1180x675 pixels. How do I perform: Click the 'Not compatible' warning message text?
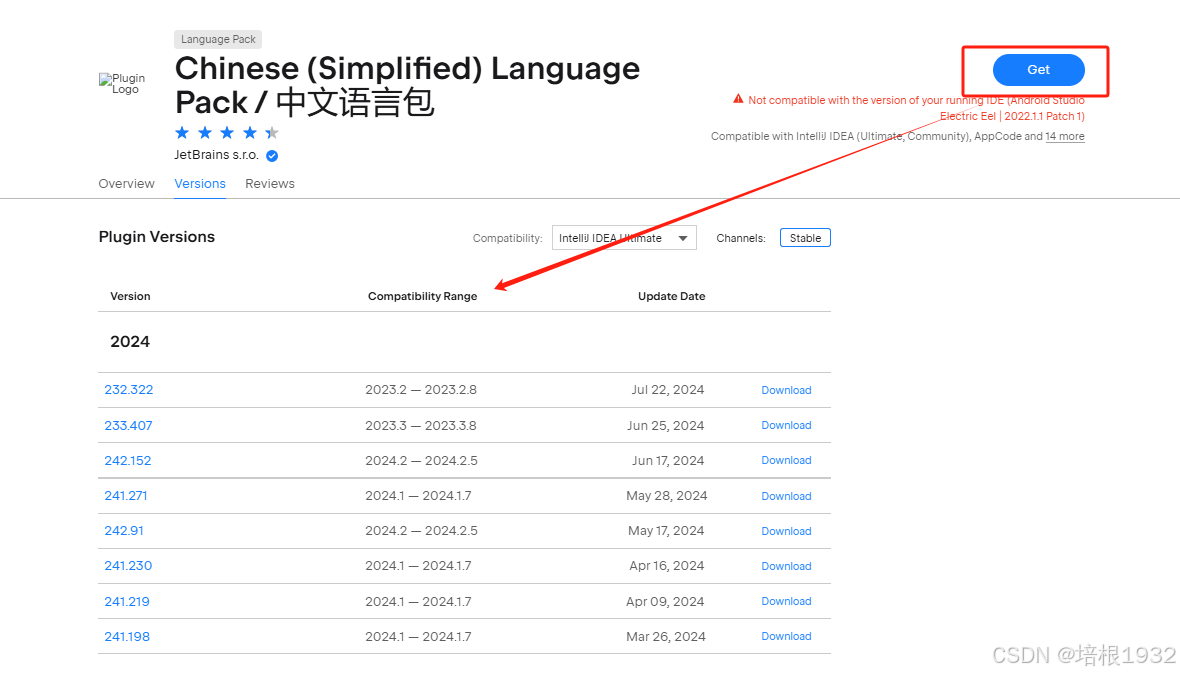[916, 108]
